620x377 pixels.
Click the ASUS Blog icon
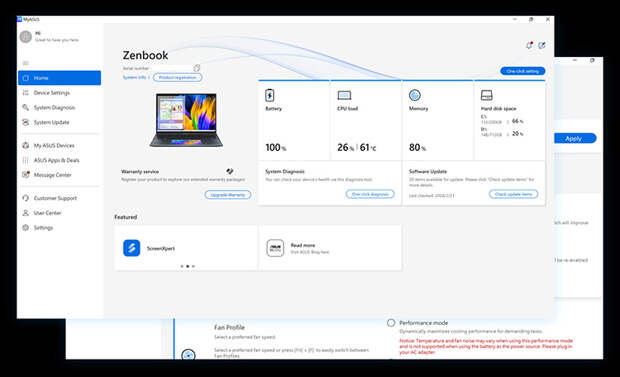click(x=275, y=248)
